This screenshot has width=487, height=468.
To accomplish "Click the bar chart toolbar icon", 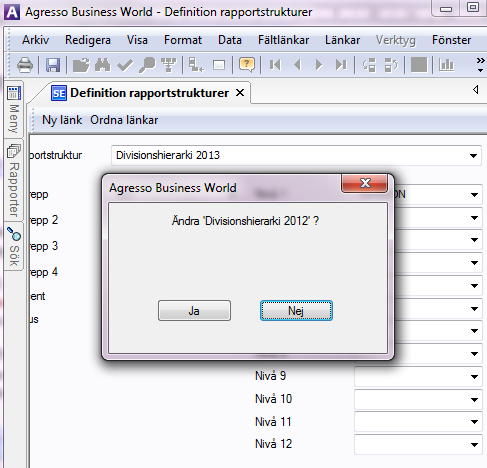I will (446, 65).
